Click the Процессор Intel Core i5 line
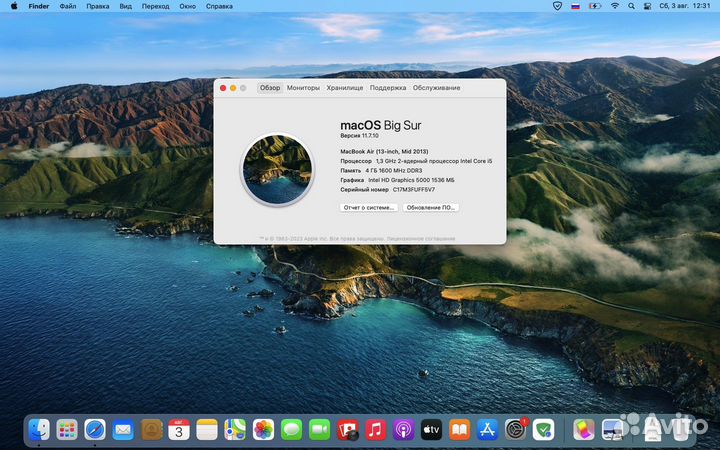 416,161
